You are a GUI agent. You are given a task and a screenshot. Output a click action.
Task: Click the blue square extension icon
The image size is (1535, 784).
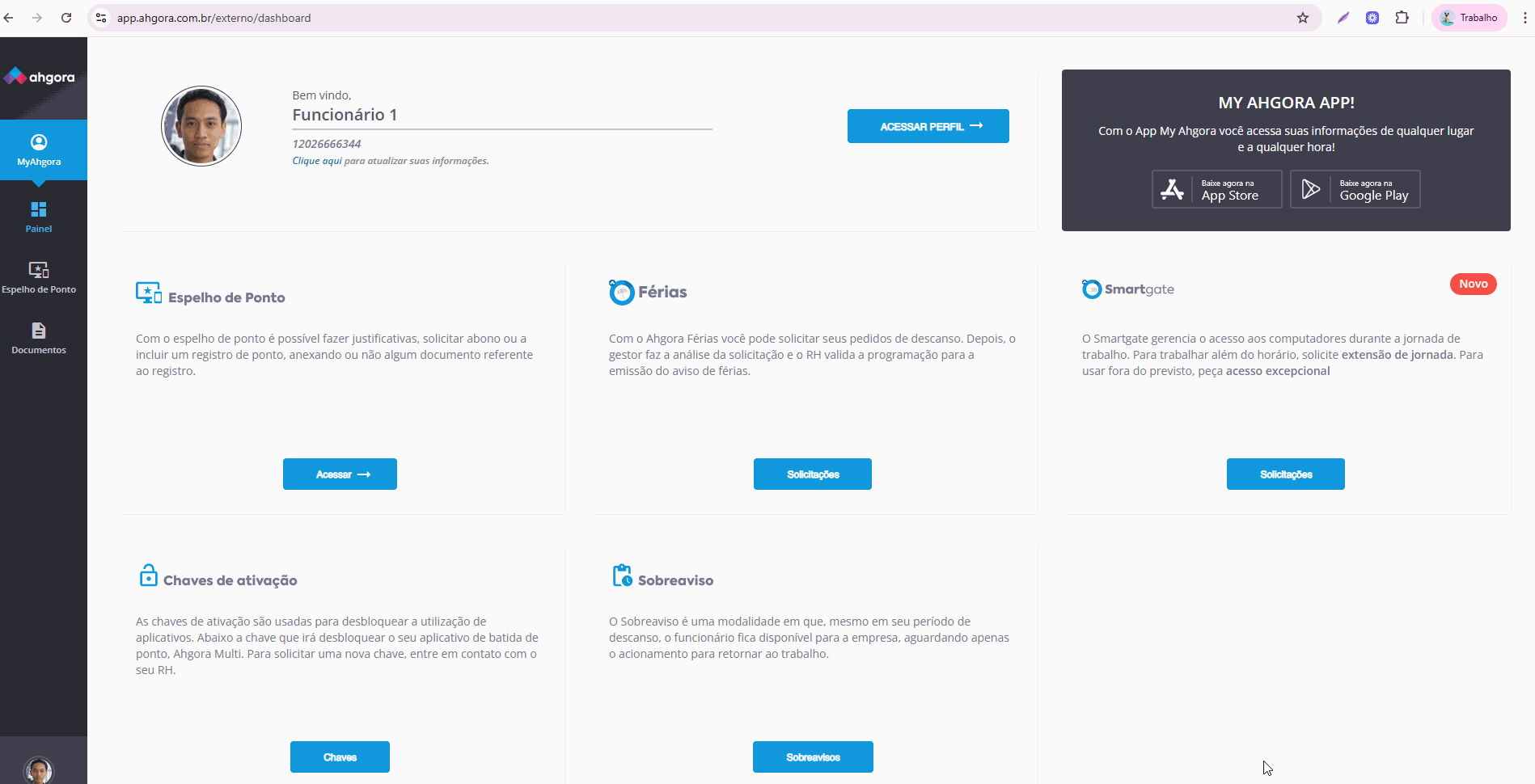click(1372, 18)
